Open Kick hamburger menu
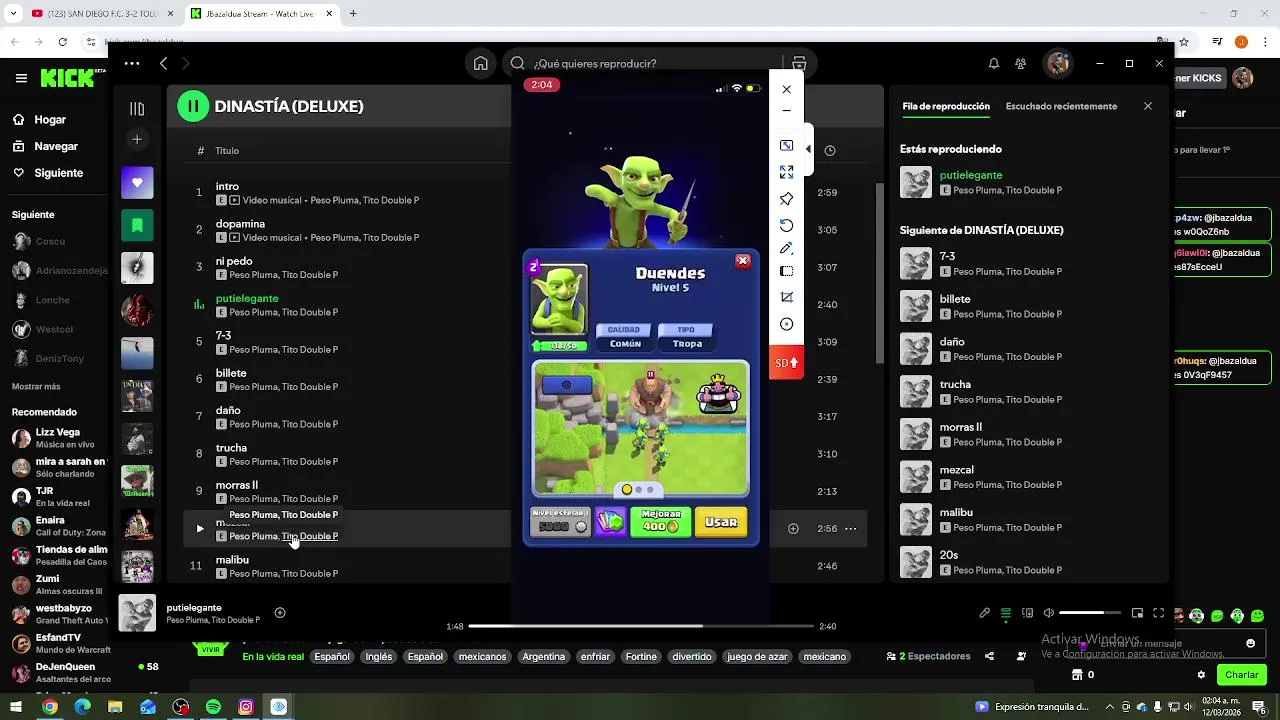1280x720 pixels. pos(21,78)
